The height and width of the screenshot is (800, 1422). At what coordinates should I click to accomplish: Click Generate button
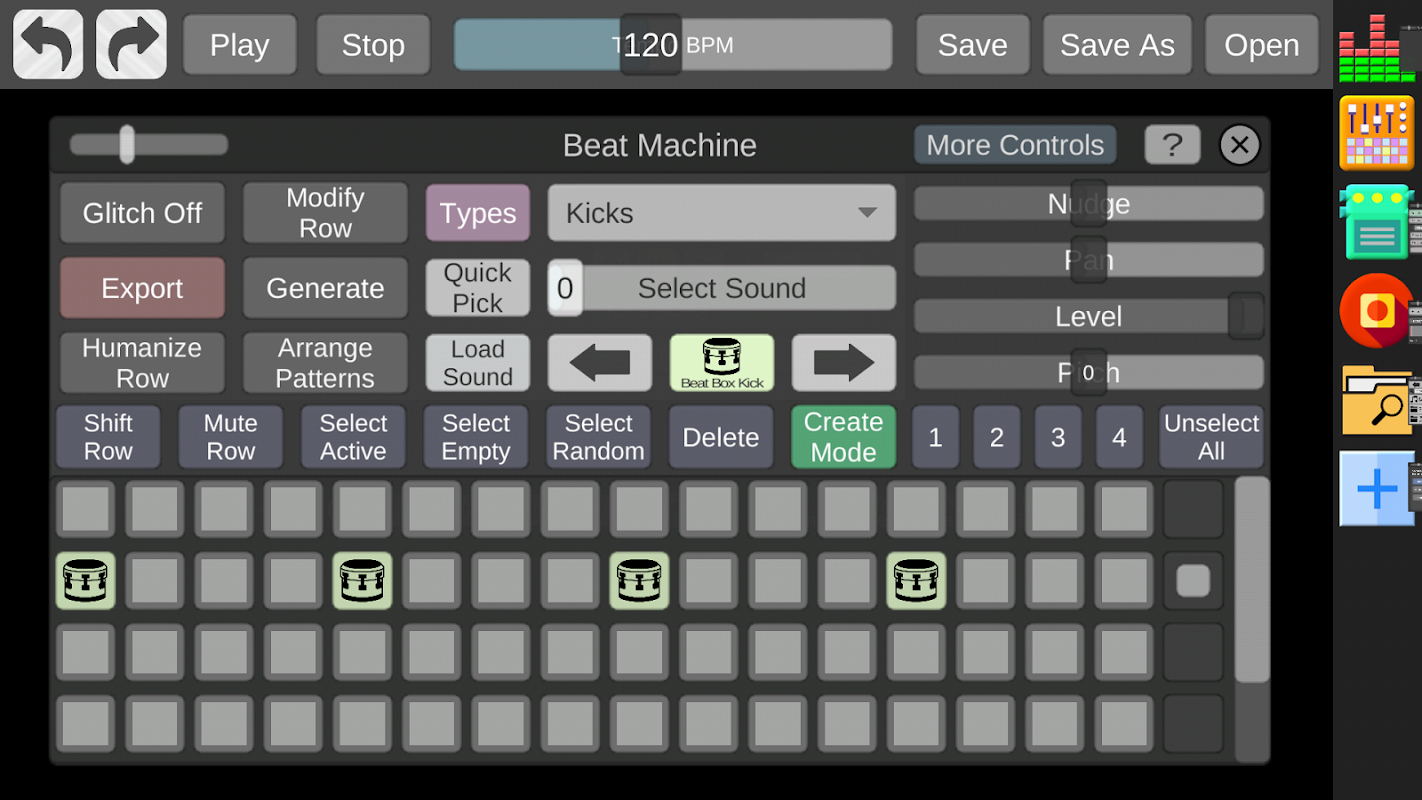325,288
